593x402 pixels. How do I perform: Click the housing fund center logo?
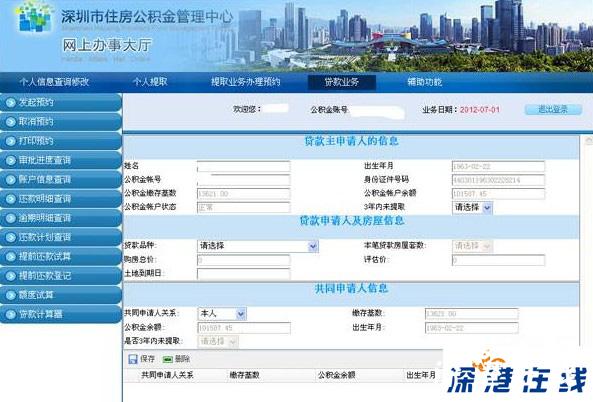click(x=34, y=17)
